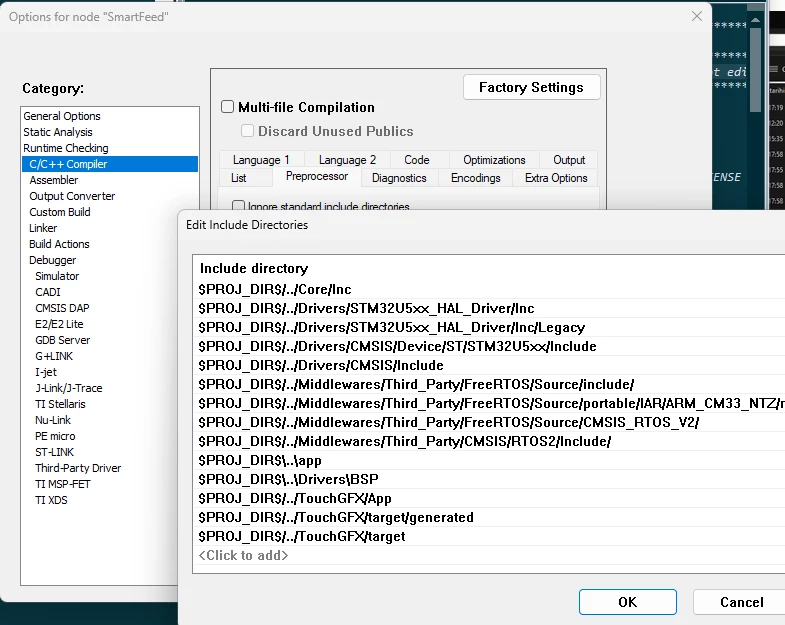
Task: Click the Factory Settings button
Action: tap(531, 87)
